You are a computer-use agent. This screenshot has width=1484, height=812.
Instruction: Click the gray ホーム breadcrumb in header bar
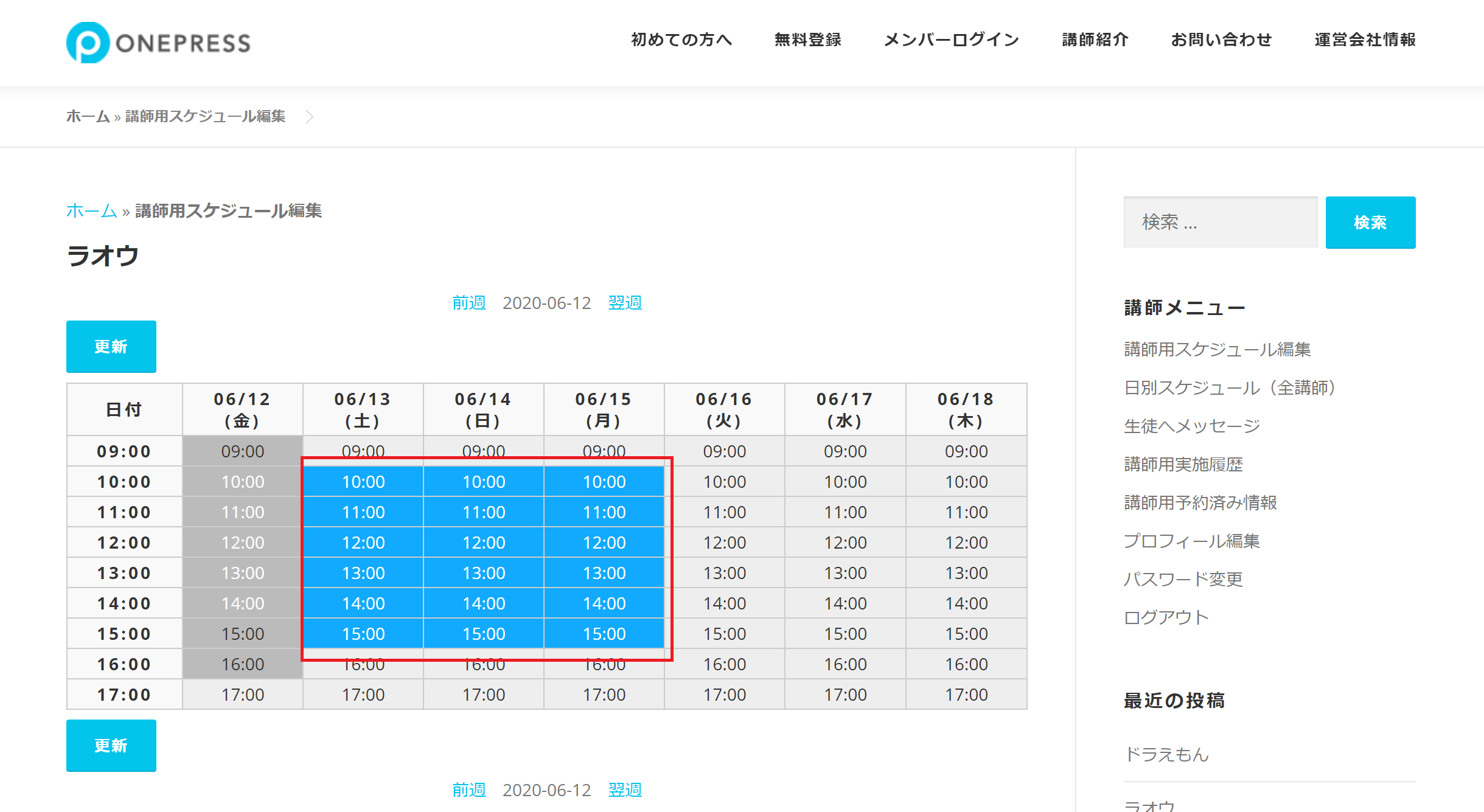coord(88,116)
